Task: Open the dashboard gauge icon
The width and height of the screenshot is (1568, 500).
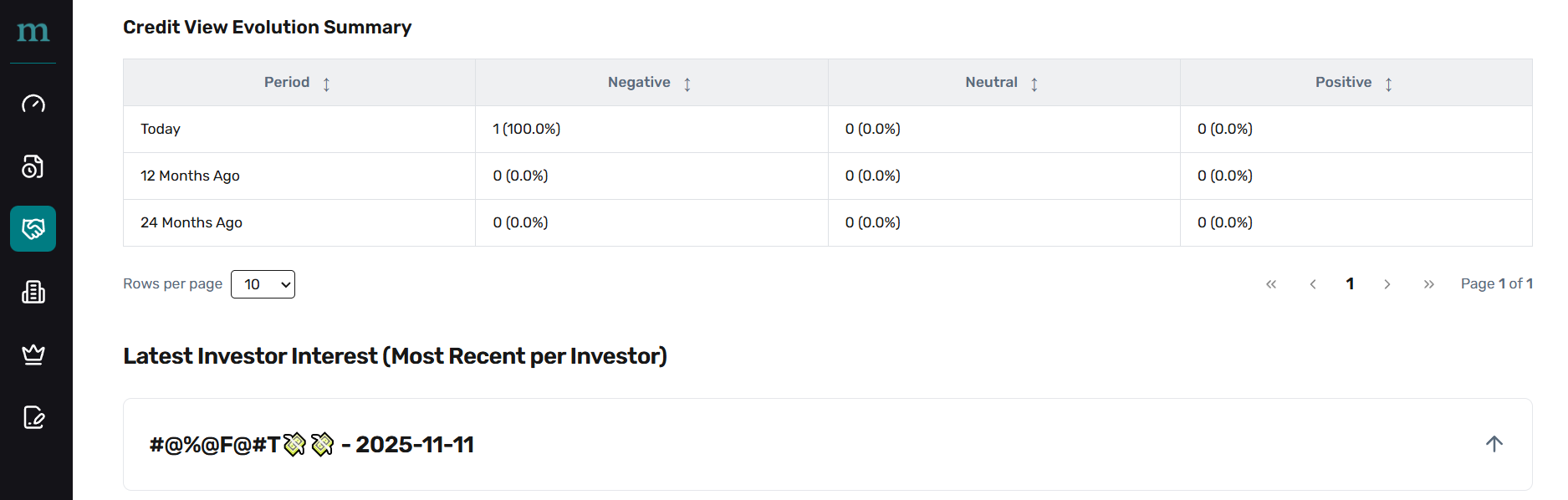Action: pyautogui.click(x=33, y=104)
